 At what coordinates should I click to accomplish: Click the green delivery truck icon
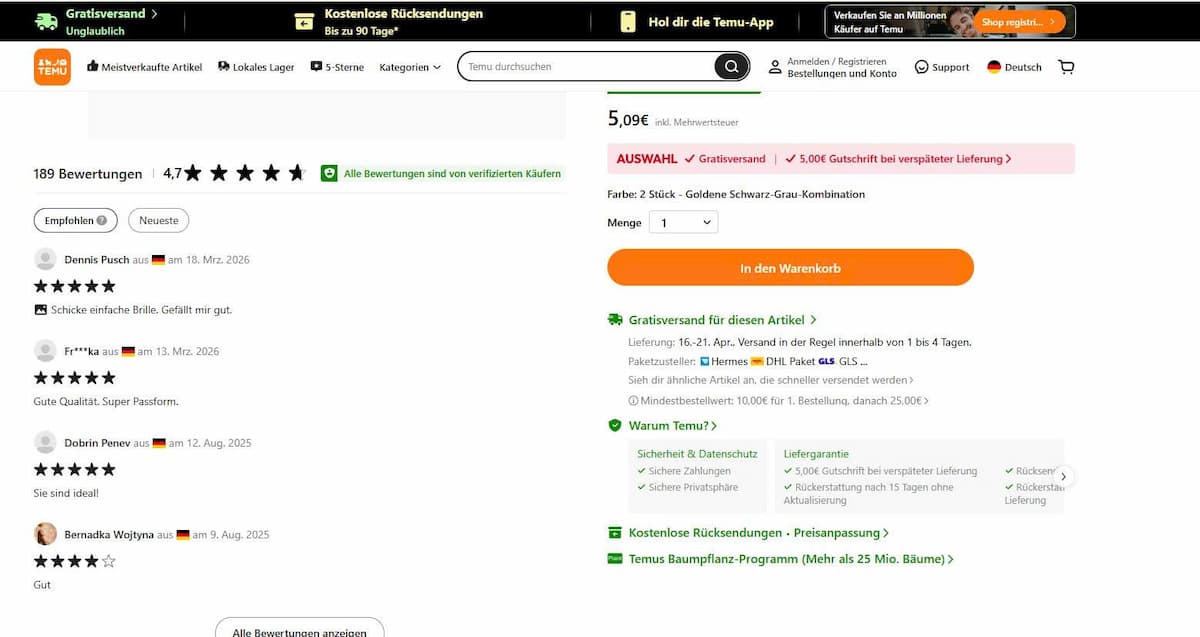tap(615, 320)
